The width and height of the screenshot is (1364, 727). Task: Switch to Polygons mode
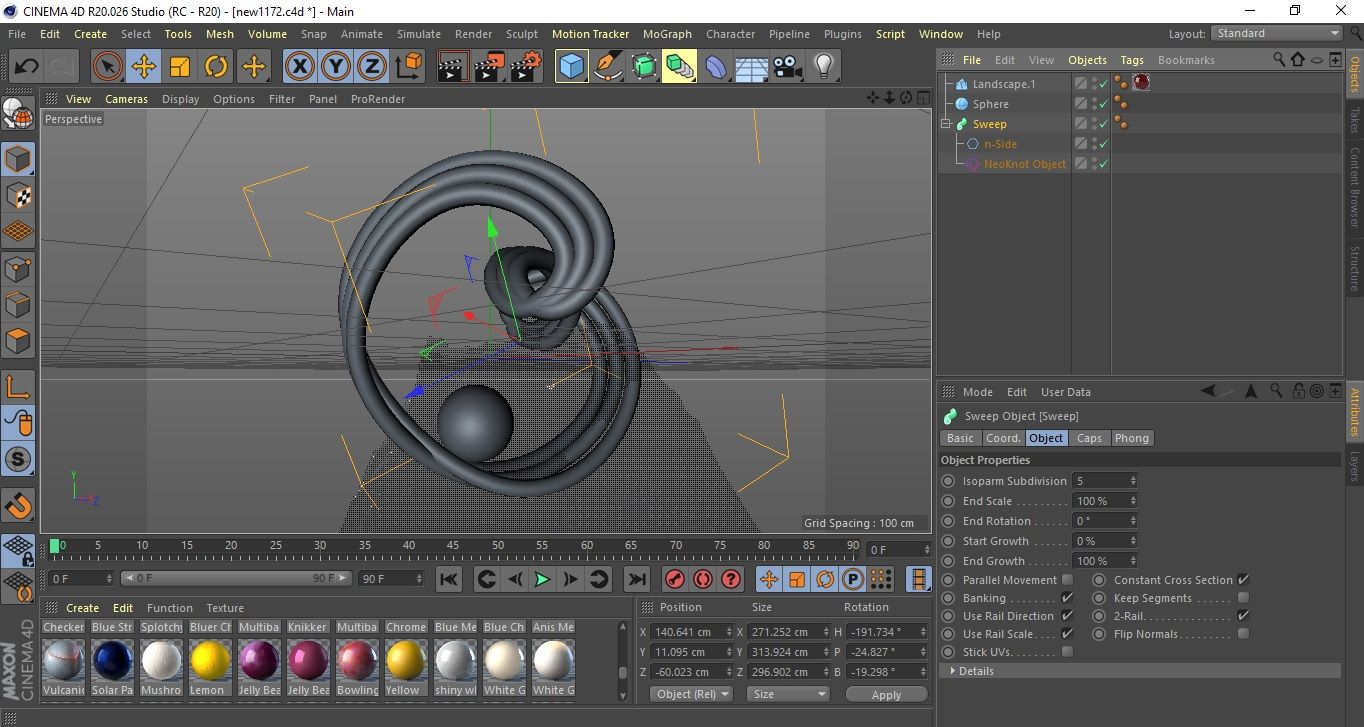pos(18,340)
